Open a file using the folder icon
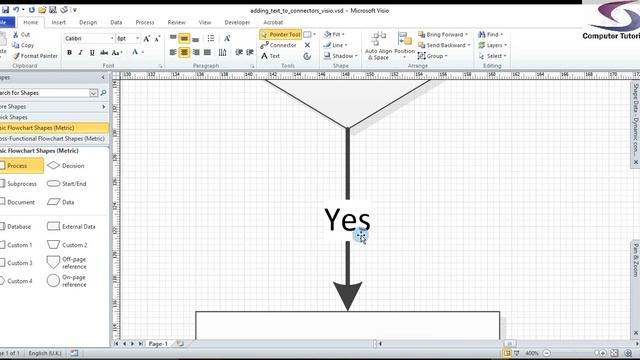Image resolution: width=640 pixels, height=360 pixels. [x=42, y=9]
